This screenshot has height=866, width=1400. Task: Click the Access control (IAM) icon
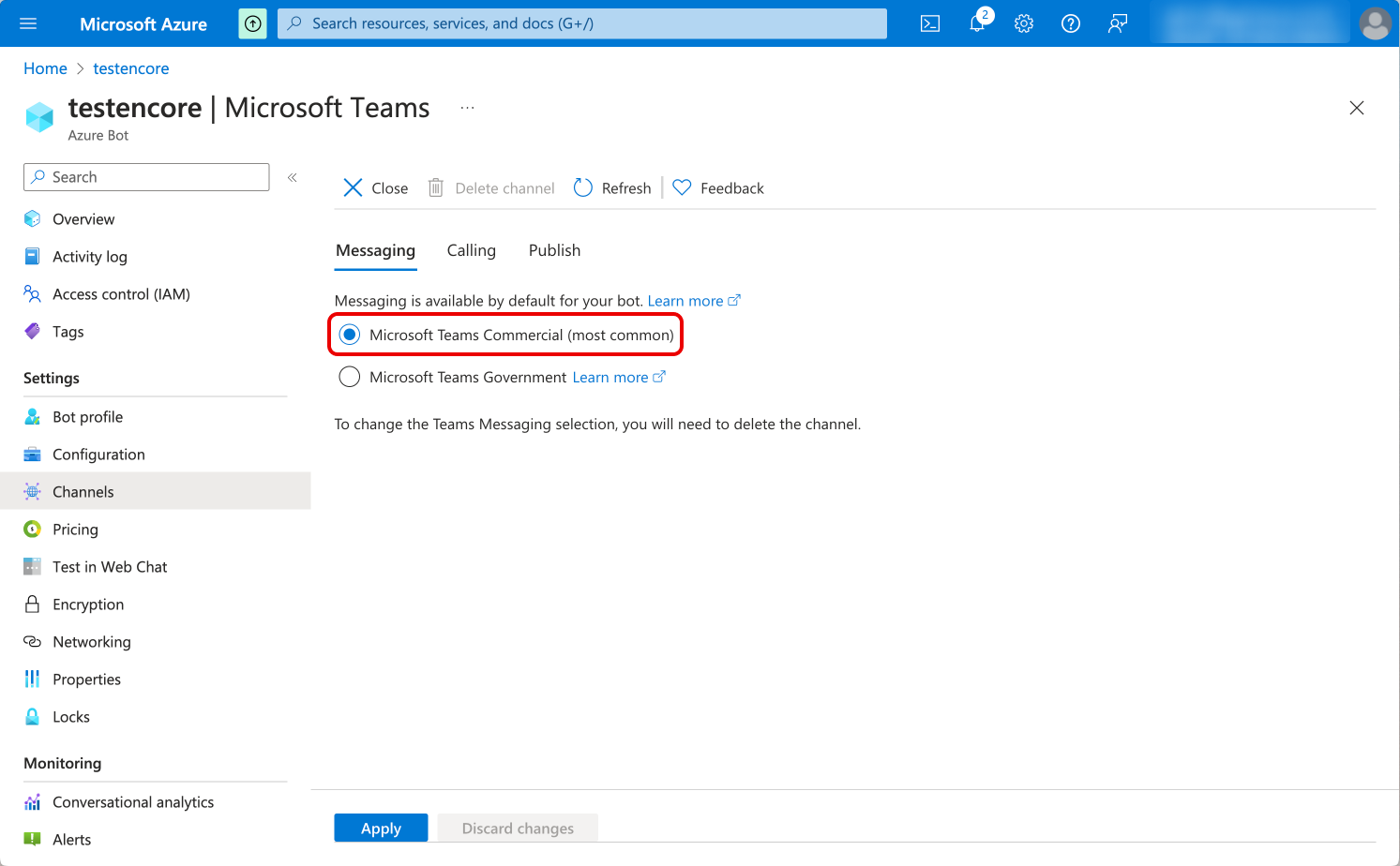[32, 293]
